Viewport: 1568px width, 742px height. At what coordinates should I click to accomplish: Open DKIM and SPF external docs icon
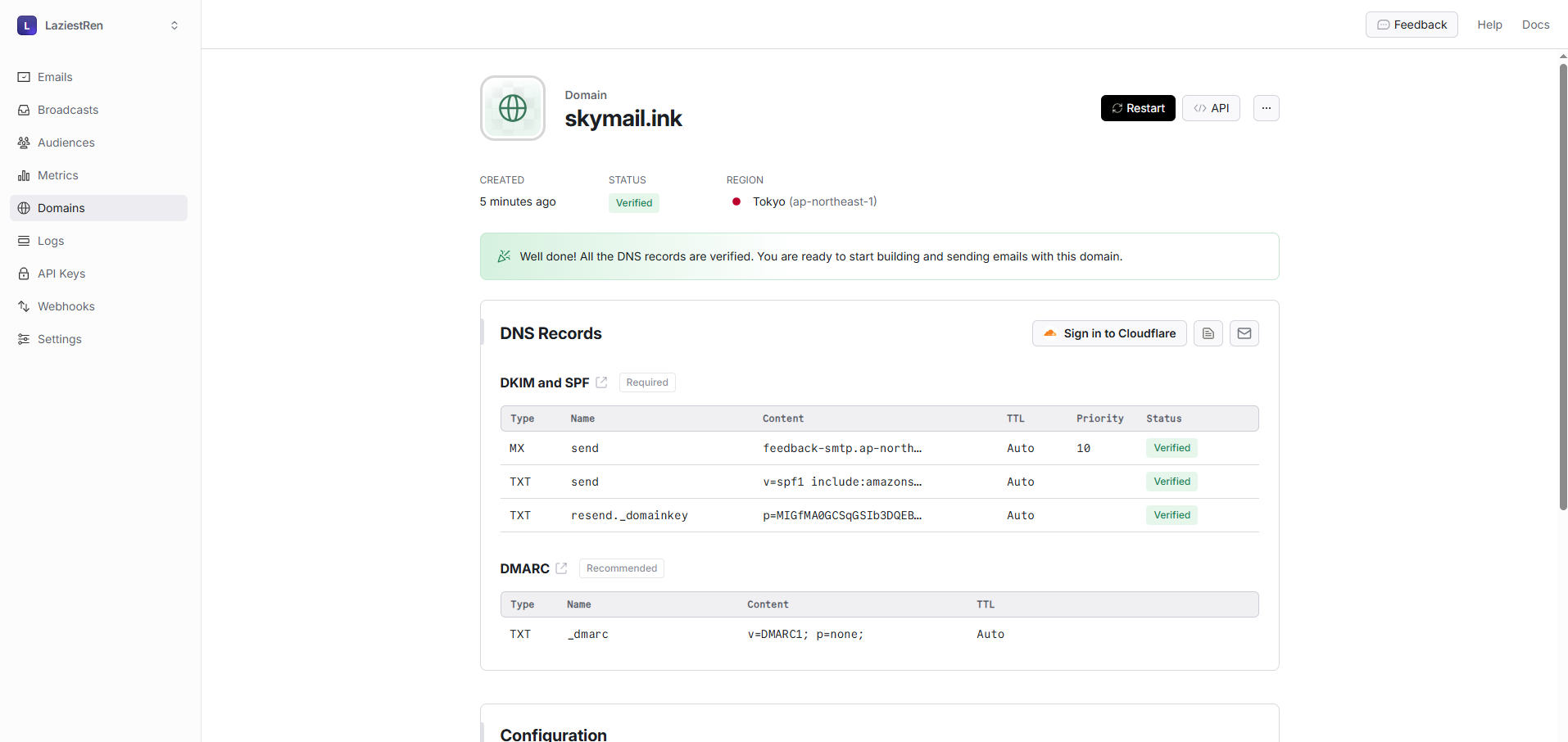tap(601, 382)
